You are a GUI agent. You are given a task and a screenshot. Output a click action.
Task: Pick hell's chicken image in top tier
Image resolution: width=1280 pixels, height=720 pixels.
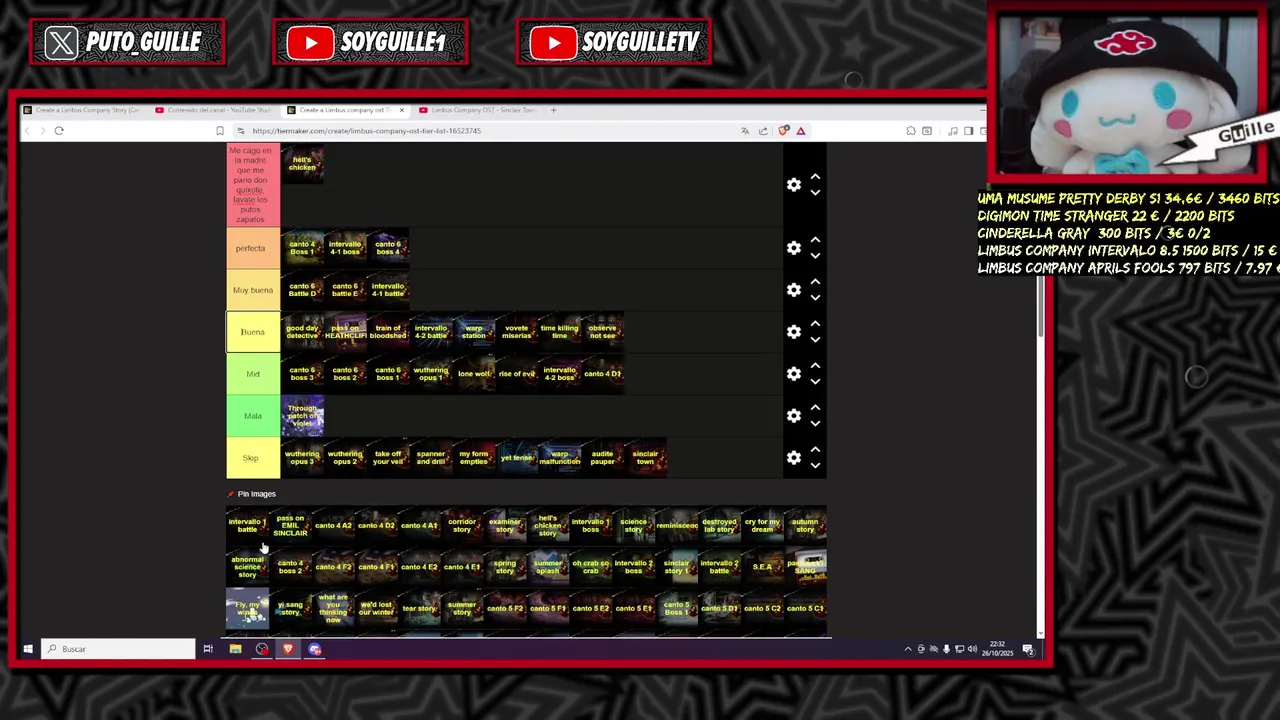pos(302,163)
